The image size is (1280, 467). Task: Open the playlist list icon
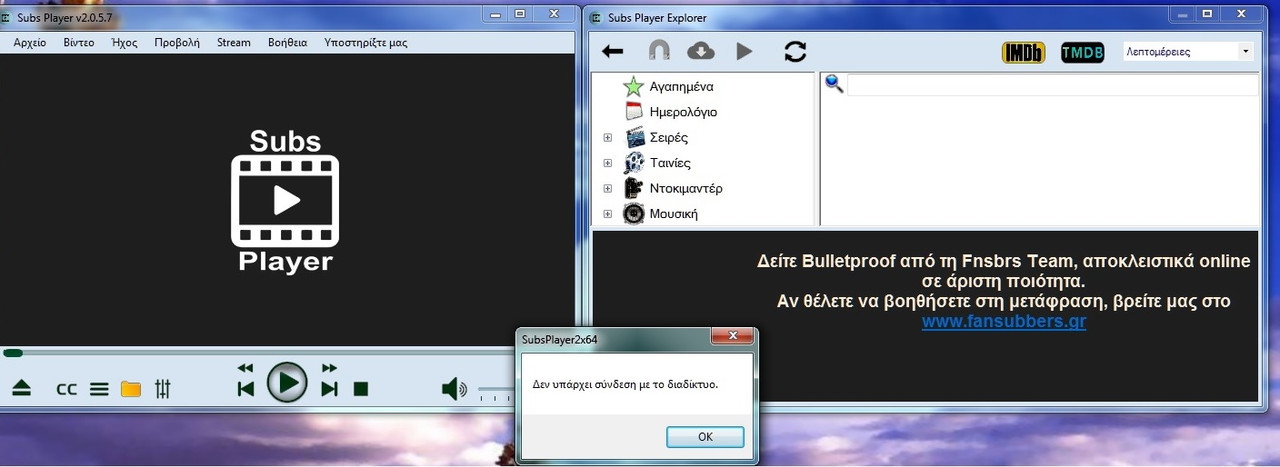pos(99,390)
